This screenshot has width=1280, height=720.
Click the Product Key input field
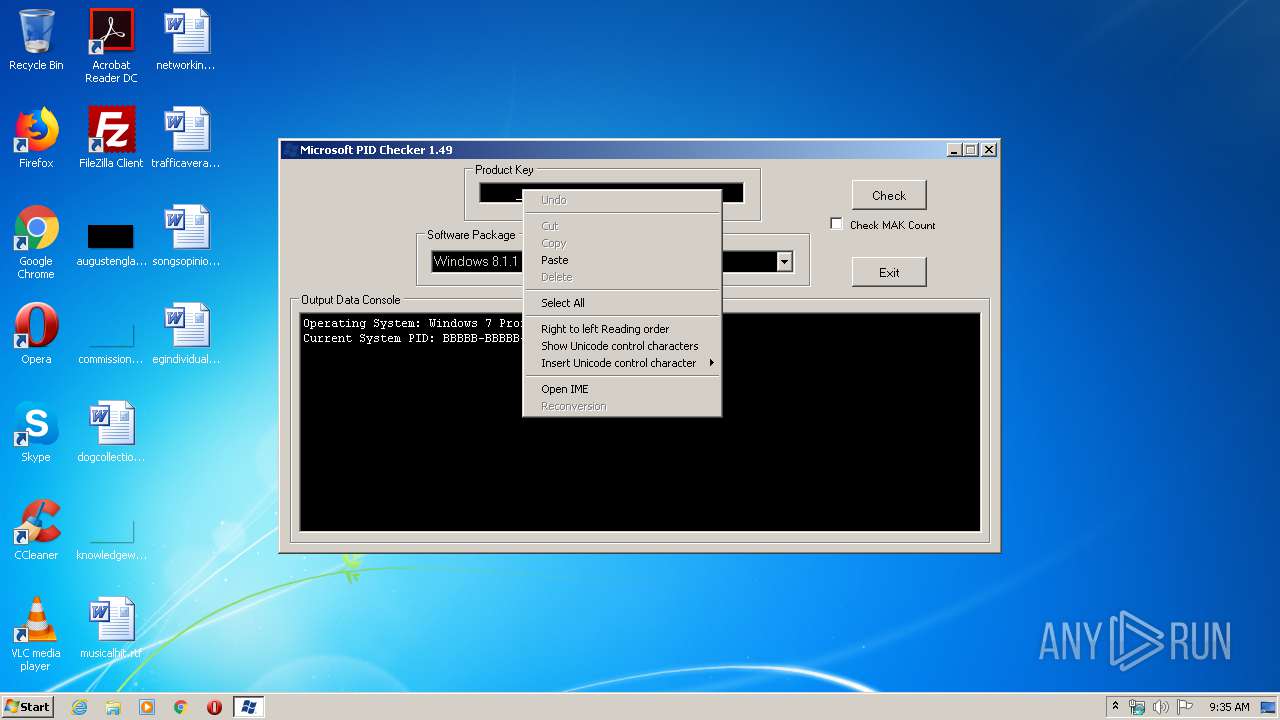(x=611, y=193)
